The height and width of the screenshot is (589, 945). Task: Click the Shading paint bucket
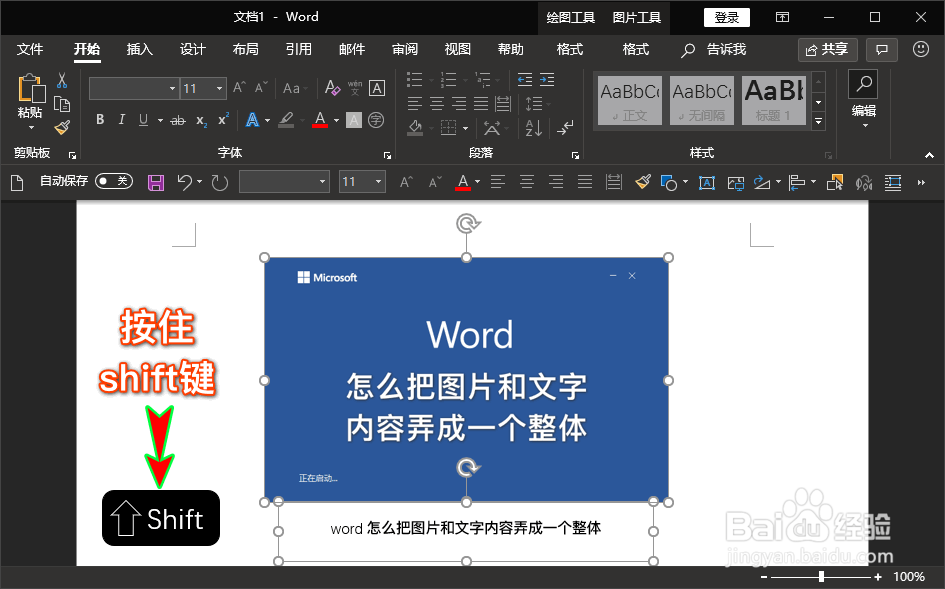click(x=415, y=127)
